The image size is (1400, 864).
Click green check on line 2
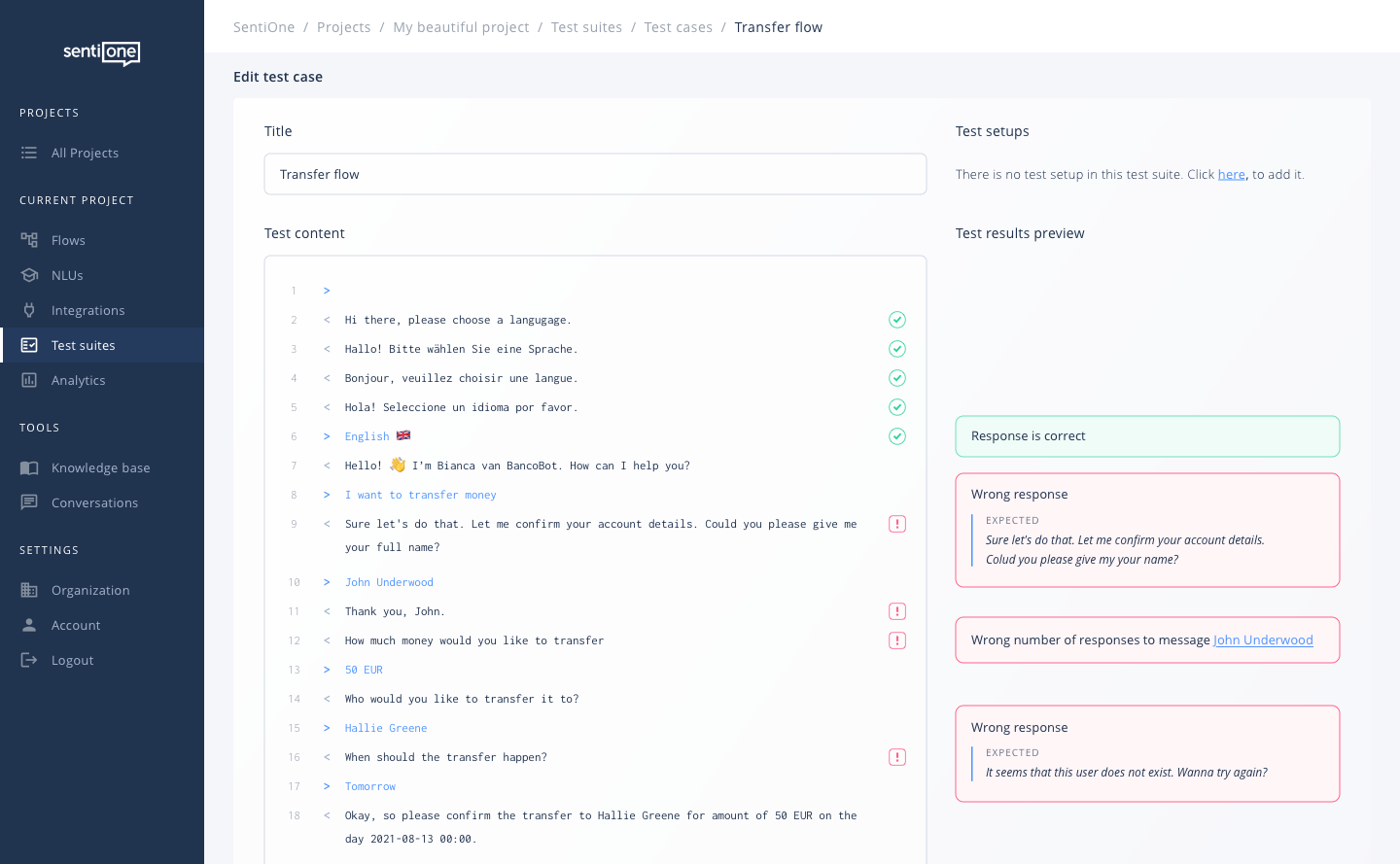coord(897,320)
